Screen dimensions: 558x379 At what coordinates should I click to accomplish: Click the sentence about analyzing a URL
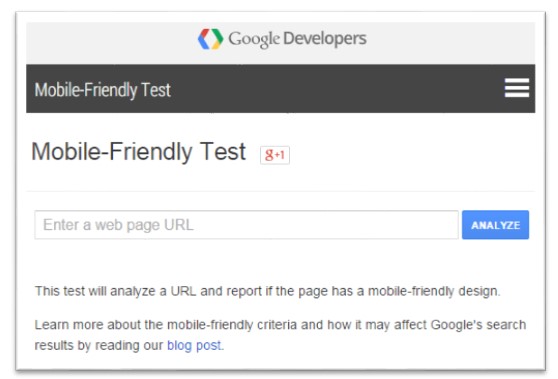tap(267, 291)
